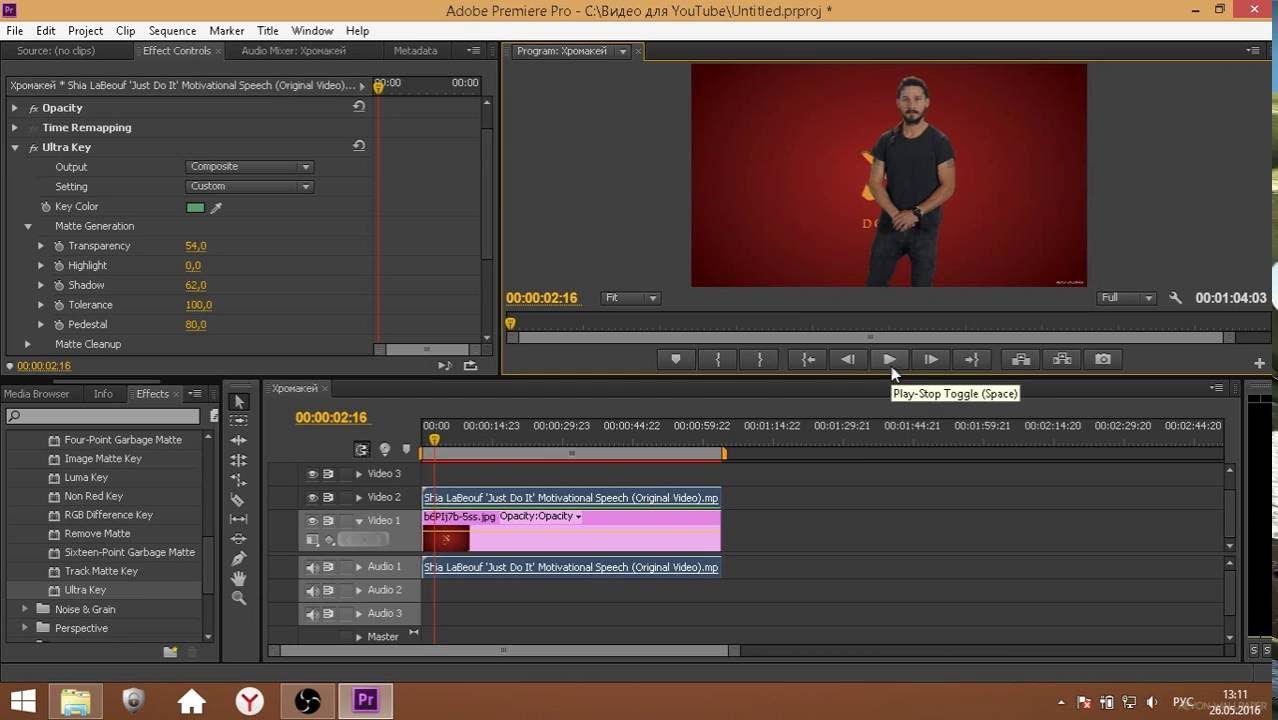Select the Rate Stretch tool
The width and height of the screenshot is (1278, 720).
point(238,480)
